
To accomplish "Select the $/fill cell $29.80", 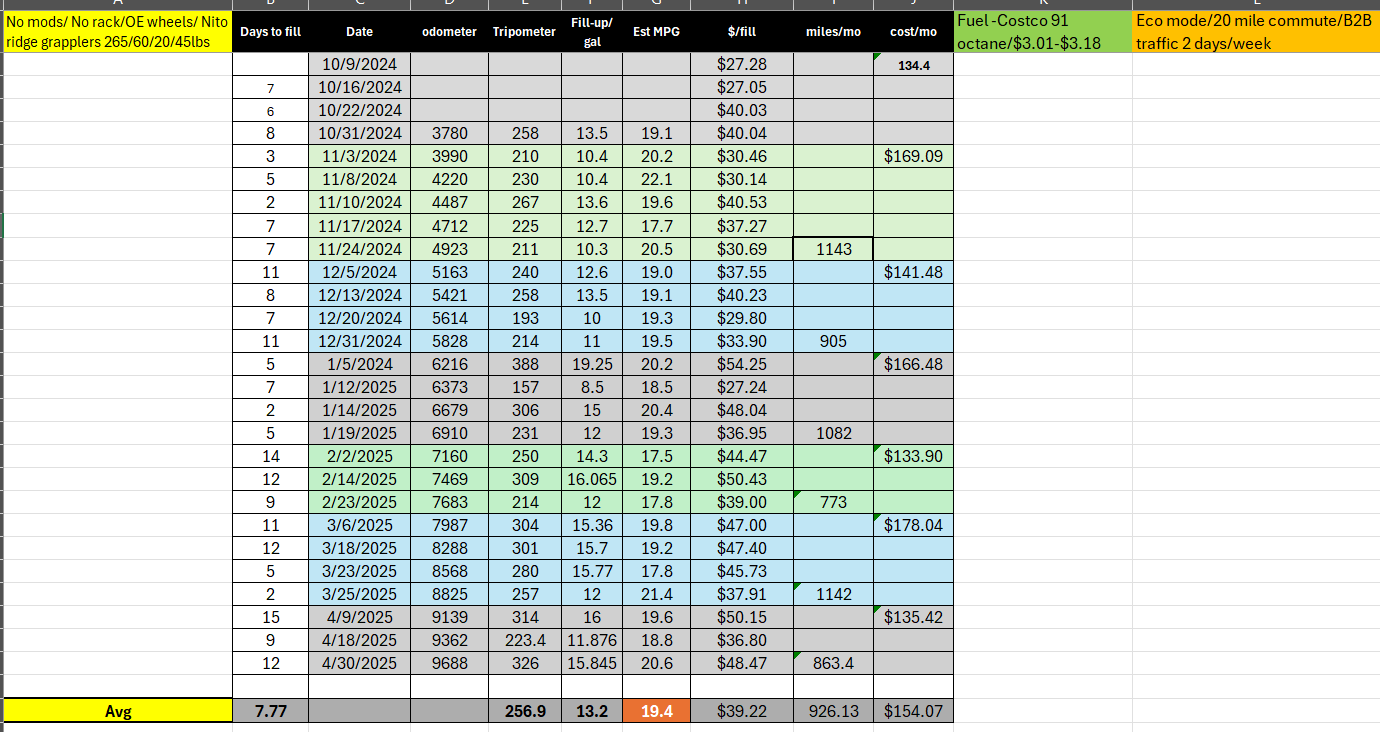I will click(742, 318).
